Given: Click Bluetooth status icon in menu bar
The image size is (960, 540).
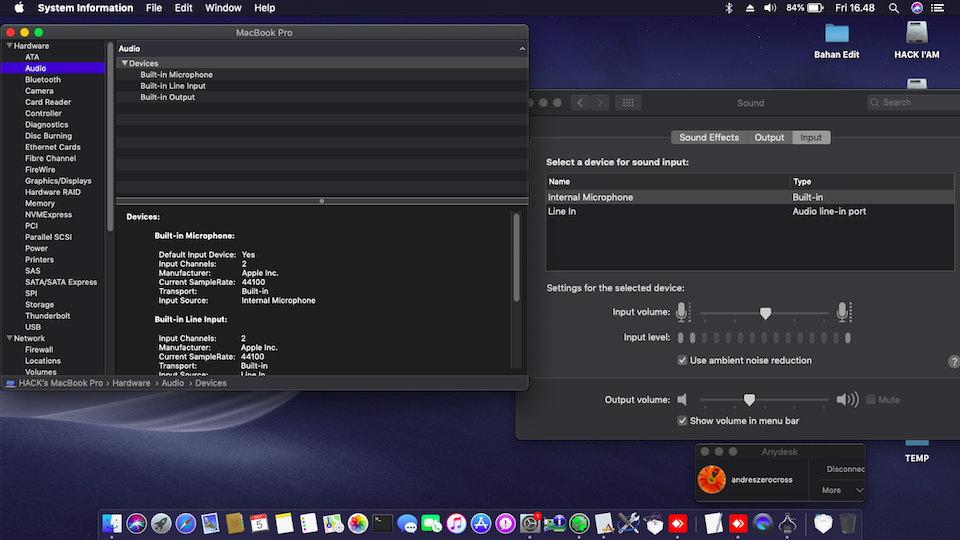Looking at the screenshot, I should [729, 8].
